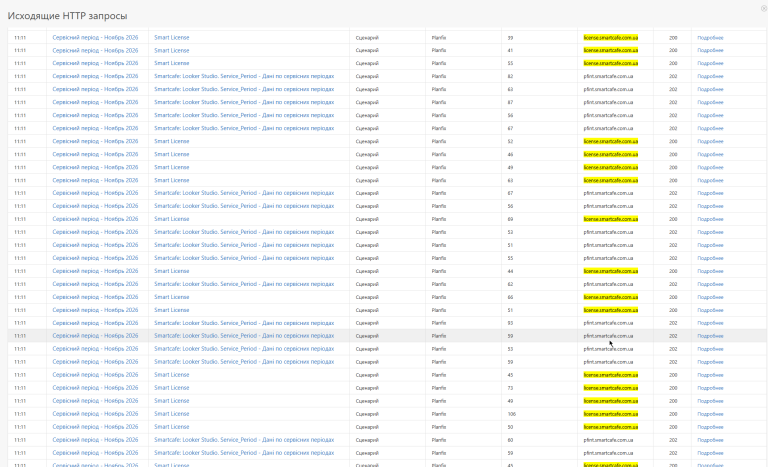Screen dimensions: 768x467
Task: Open Подробнее link in row with value 82
Action: 710,76
